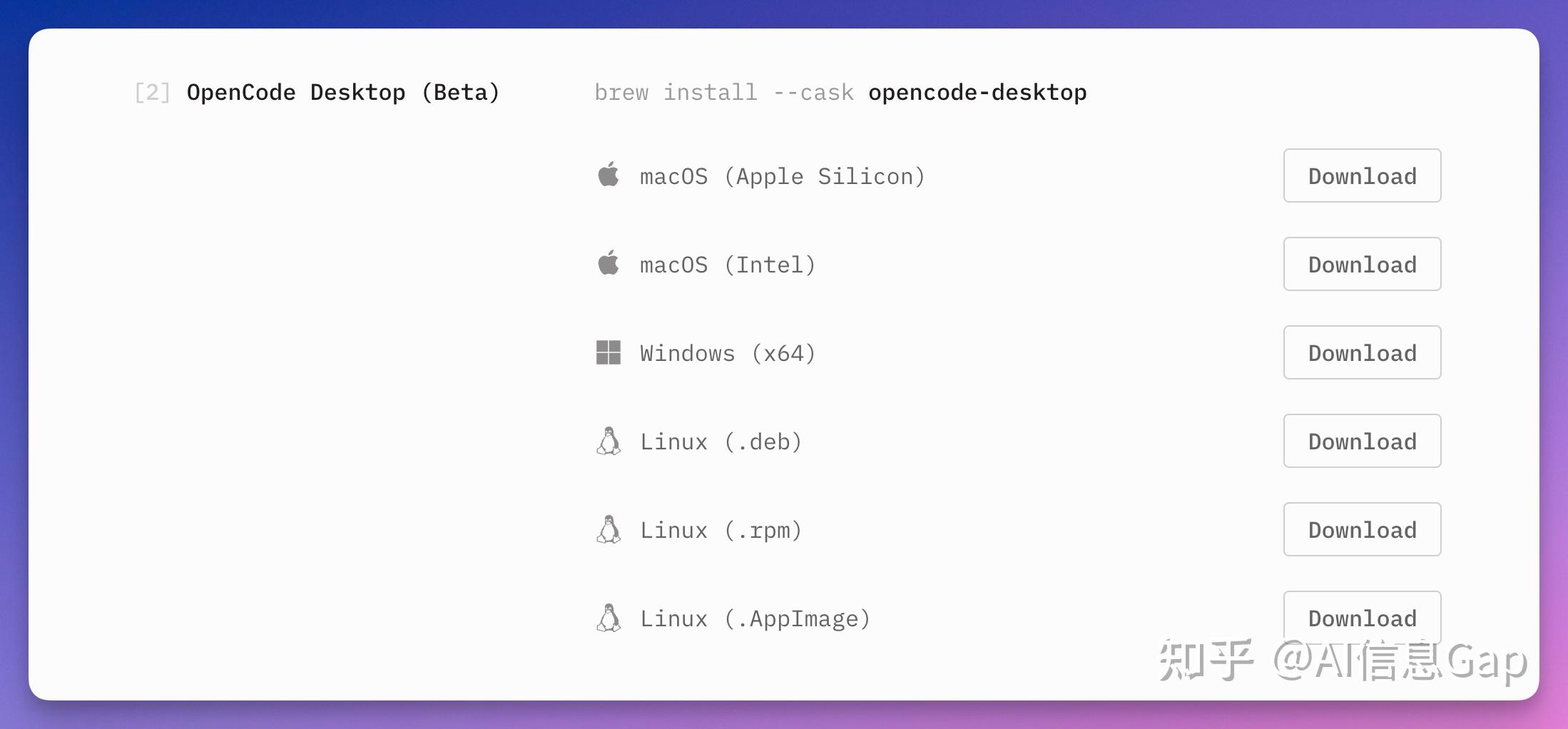
Task: Click the penguin icon beside Linux (.deb)
Action: [x=609, y=440]
